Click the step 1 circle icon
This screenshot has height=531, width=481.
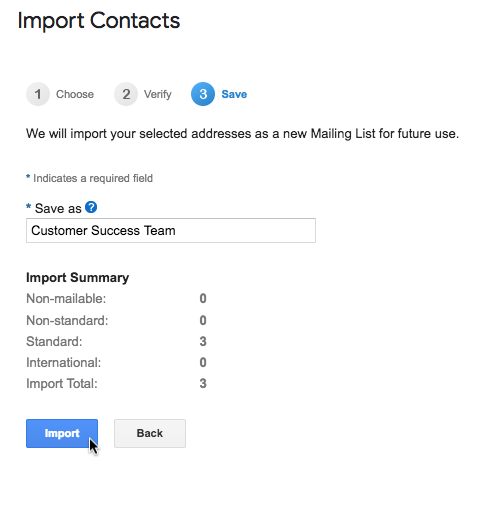(x=38, y=94)
